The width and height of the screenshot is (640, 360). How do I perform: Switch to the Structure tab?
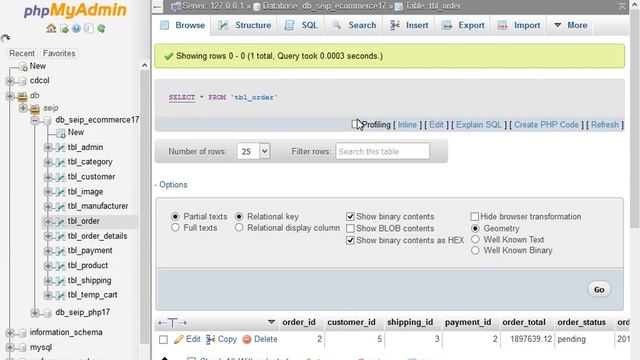coord(244,25)
